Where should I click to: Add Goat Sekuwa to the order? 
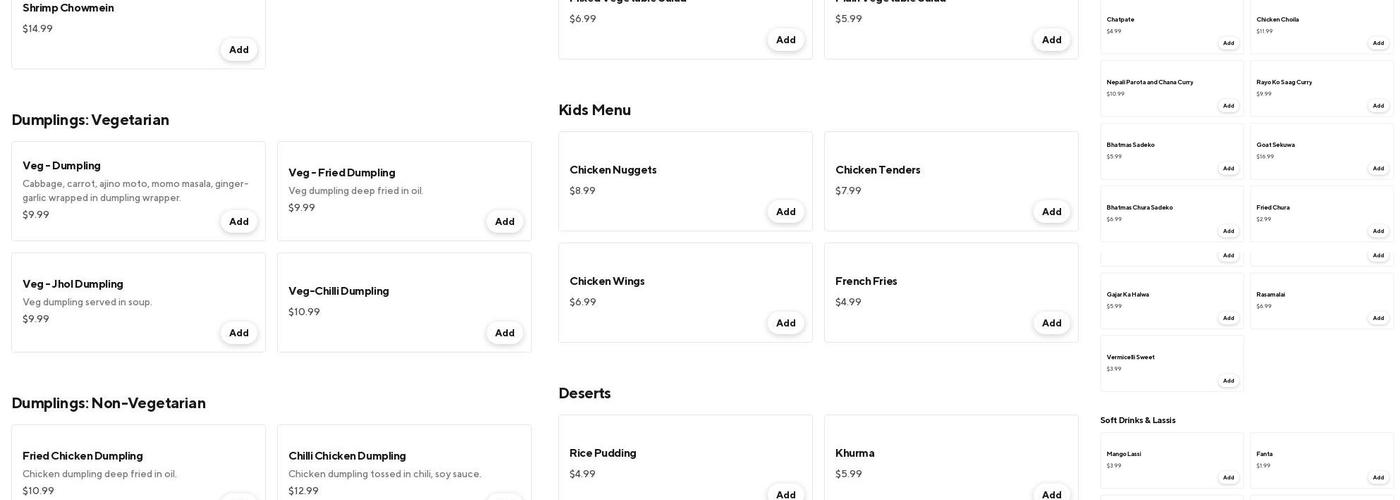click(x=1378, y=168)
